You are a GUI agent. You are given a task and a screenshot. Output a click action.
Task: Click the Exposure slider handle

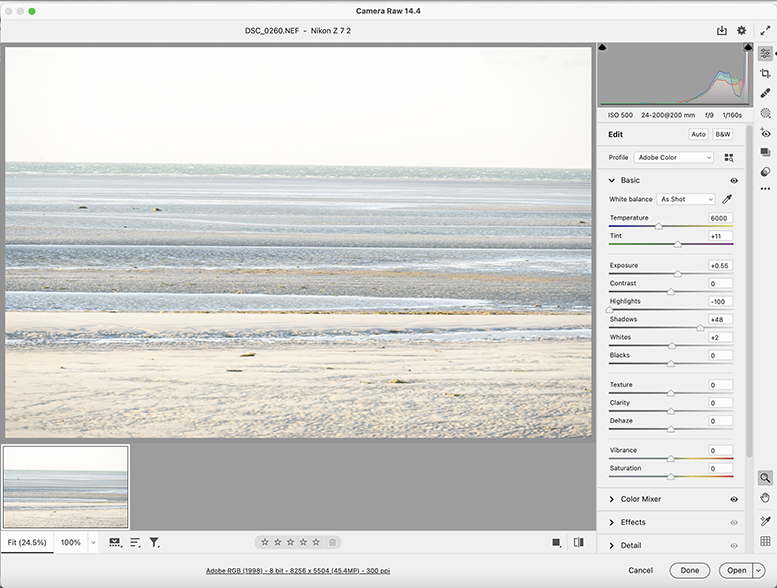678,273
